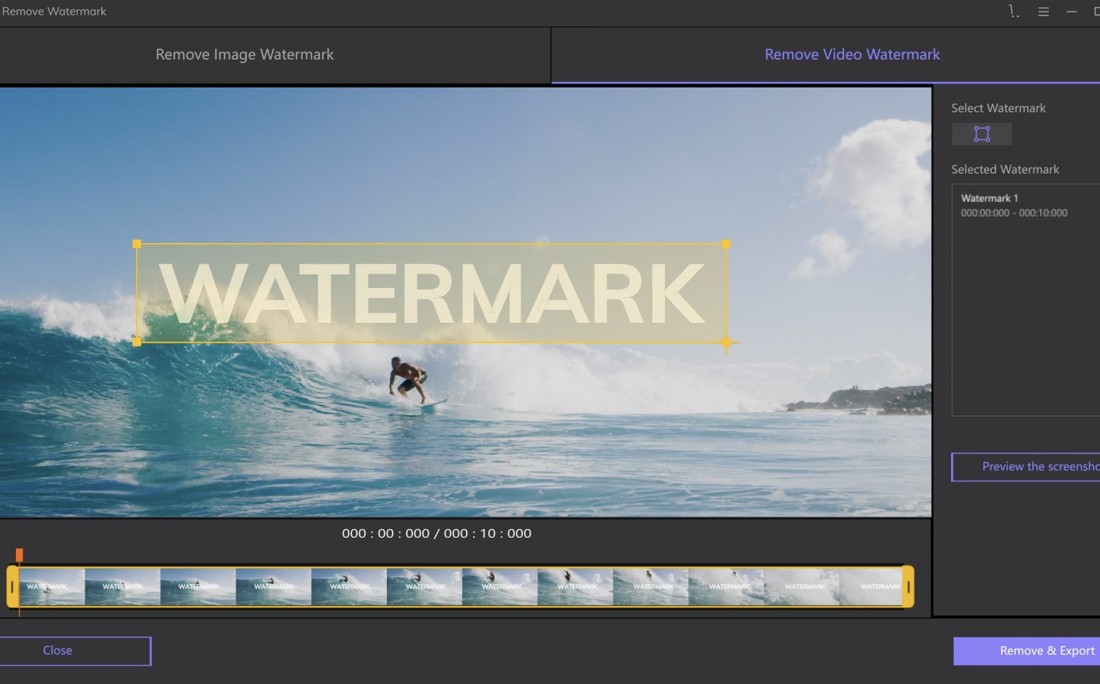This screenshot has width=1100, height=684.
Task: Click the orange timeline playhead marker
Action: coord(19,555)
